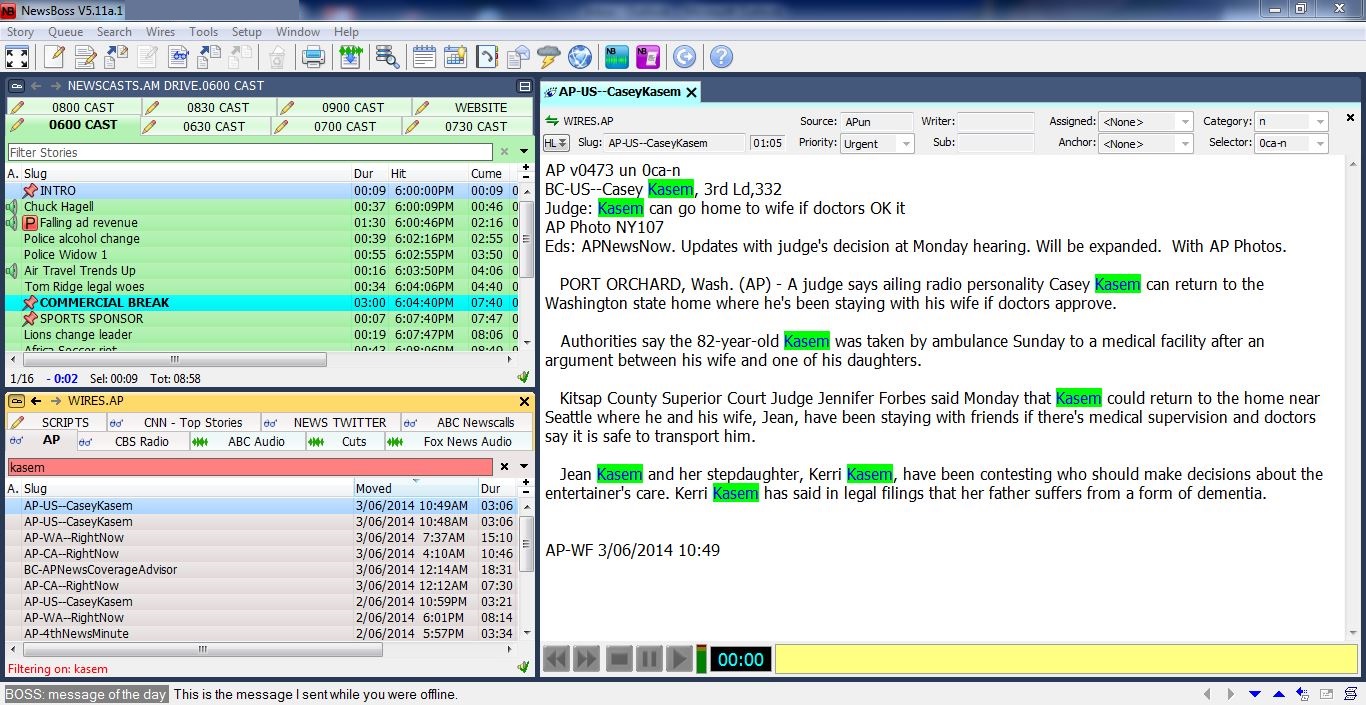Image resolution: width=1366 pixels, height=705 pixels.
Task: Sort wires by the Moved column header
Action: (x=415, y=488)
